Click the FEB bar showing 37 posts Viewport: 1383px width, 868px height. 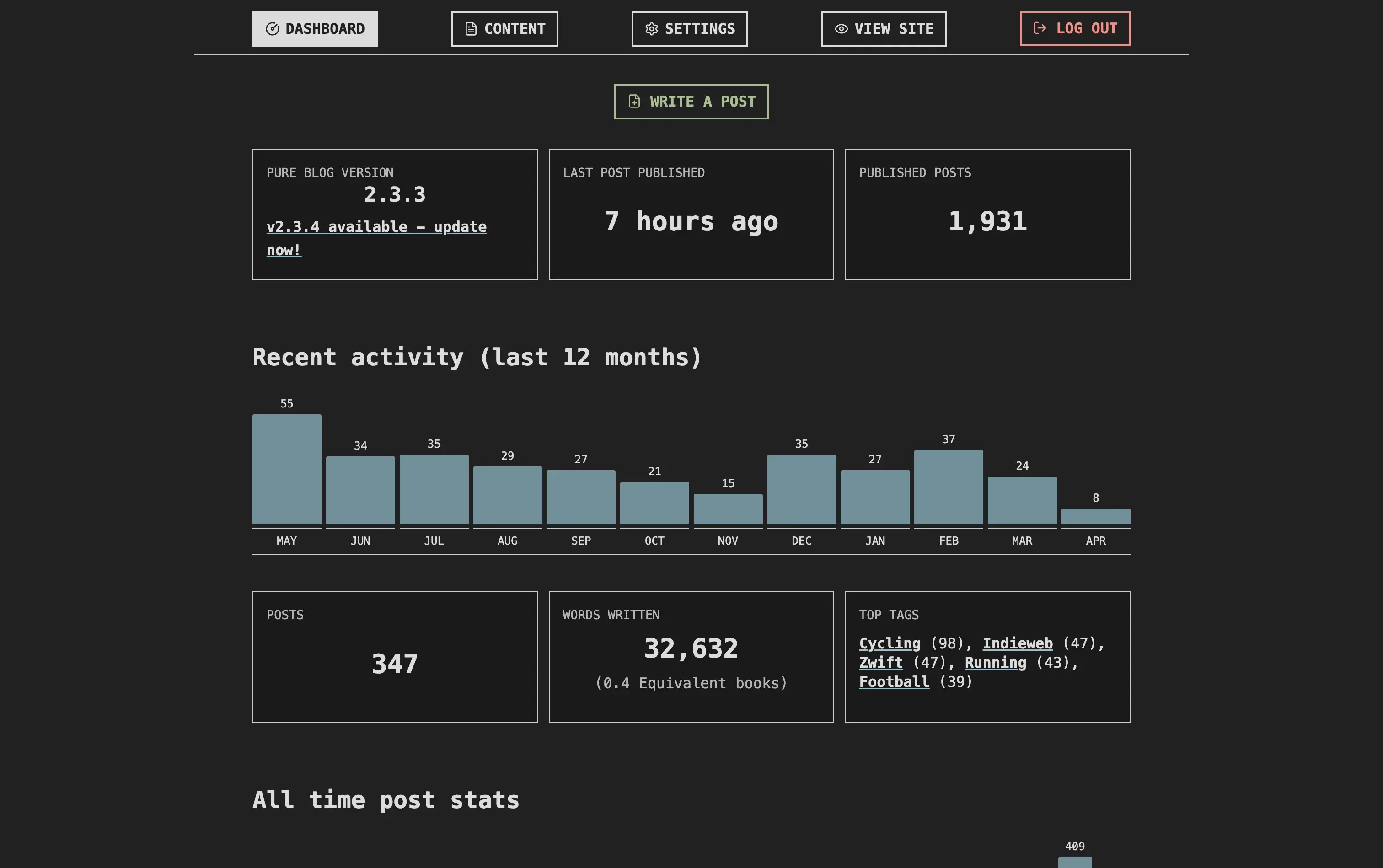coord(949,487)
